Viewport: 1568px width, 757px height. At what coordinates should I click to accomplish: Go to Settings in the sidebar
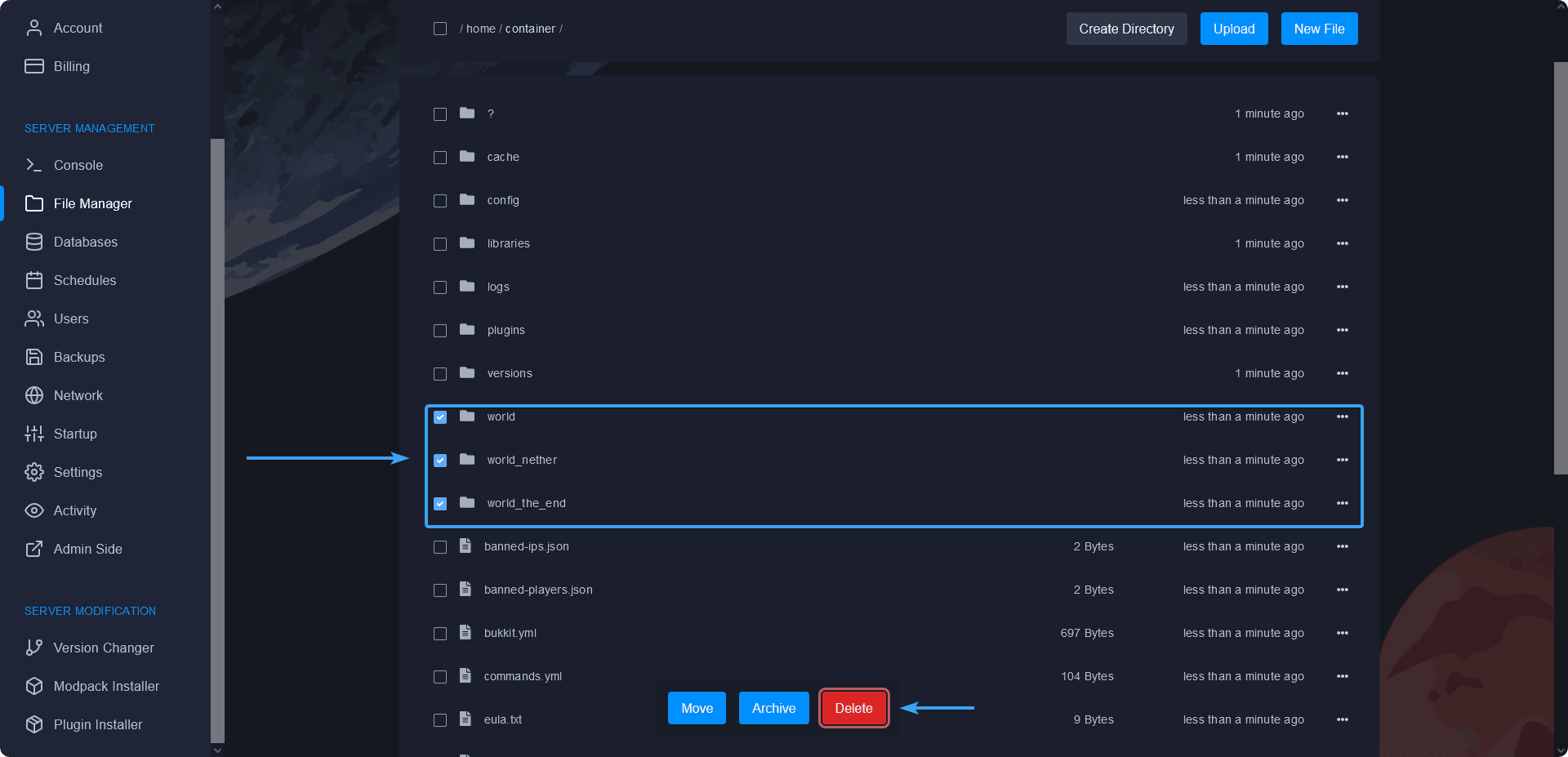pyautogui.click(x=78, y=472)
